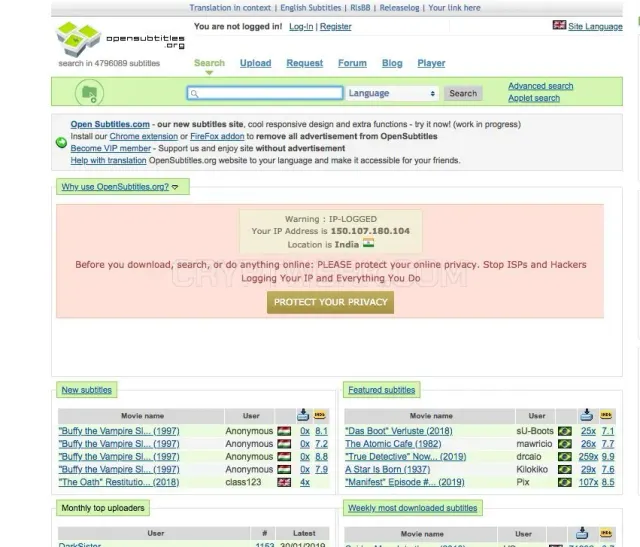
Task: Open the Player tab
Action: pyautogui.click(x=431, y=63)
